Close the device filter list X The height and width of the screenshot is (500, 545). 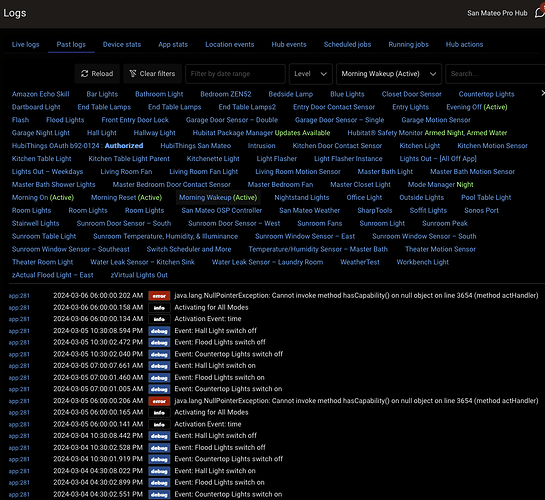tap(542, 93)
